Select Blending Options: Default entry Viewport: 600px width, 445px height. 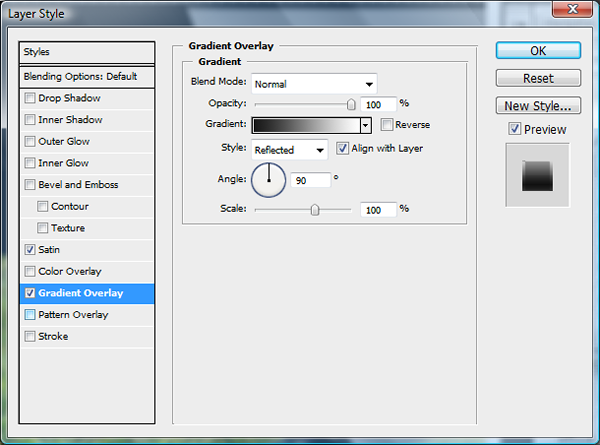click(89, 76)
